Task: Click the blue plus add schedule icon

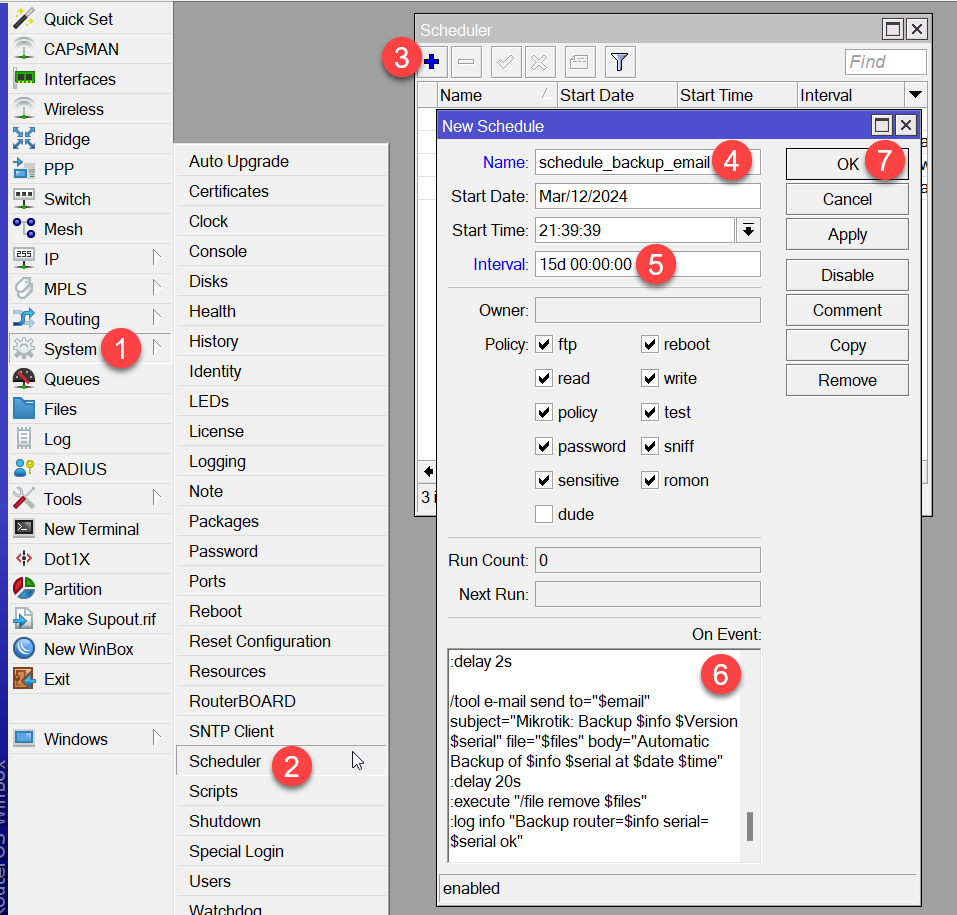Action: point(432,62)
